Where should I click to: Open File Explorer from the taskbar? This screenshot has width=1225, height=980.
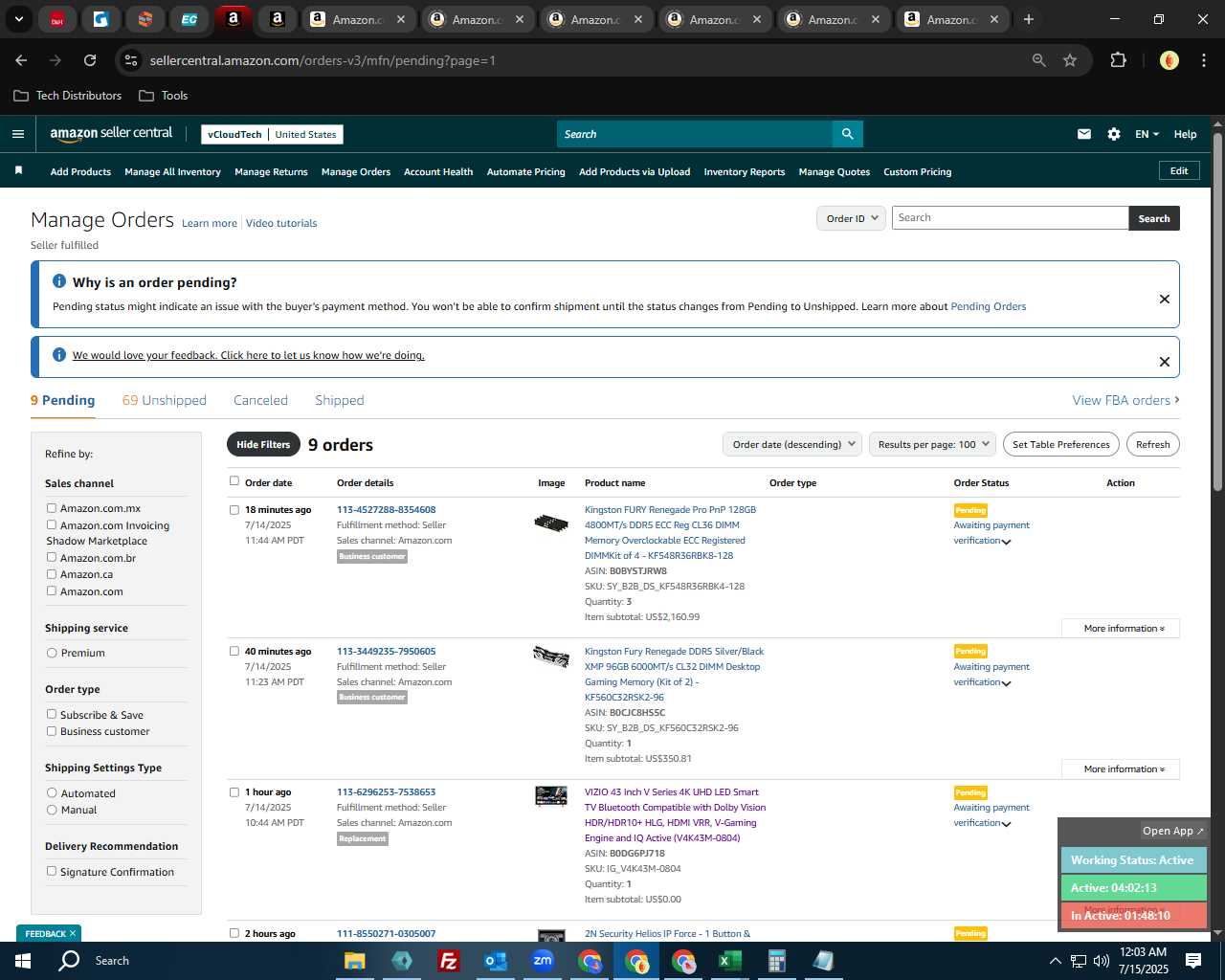tap(354, 961)
